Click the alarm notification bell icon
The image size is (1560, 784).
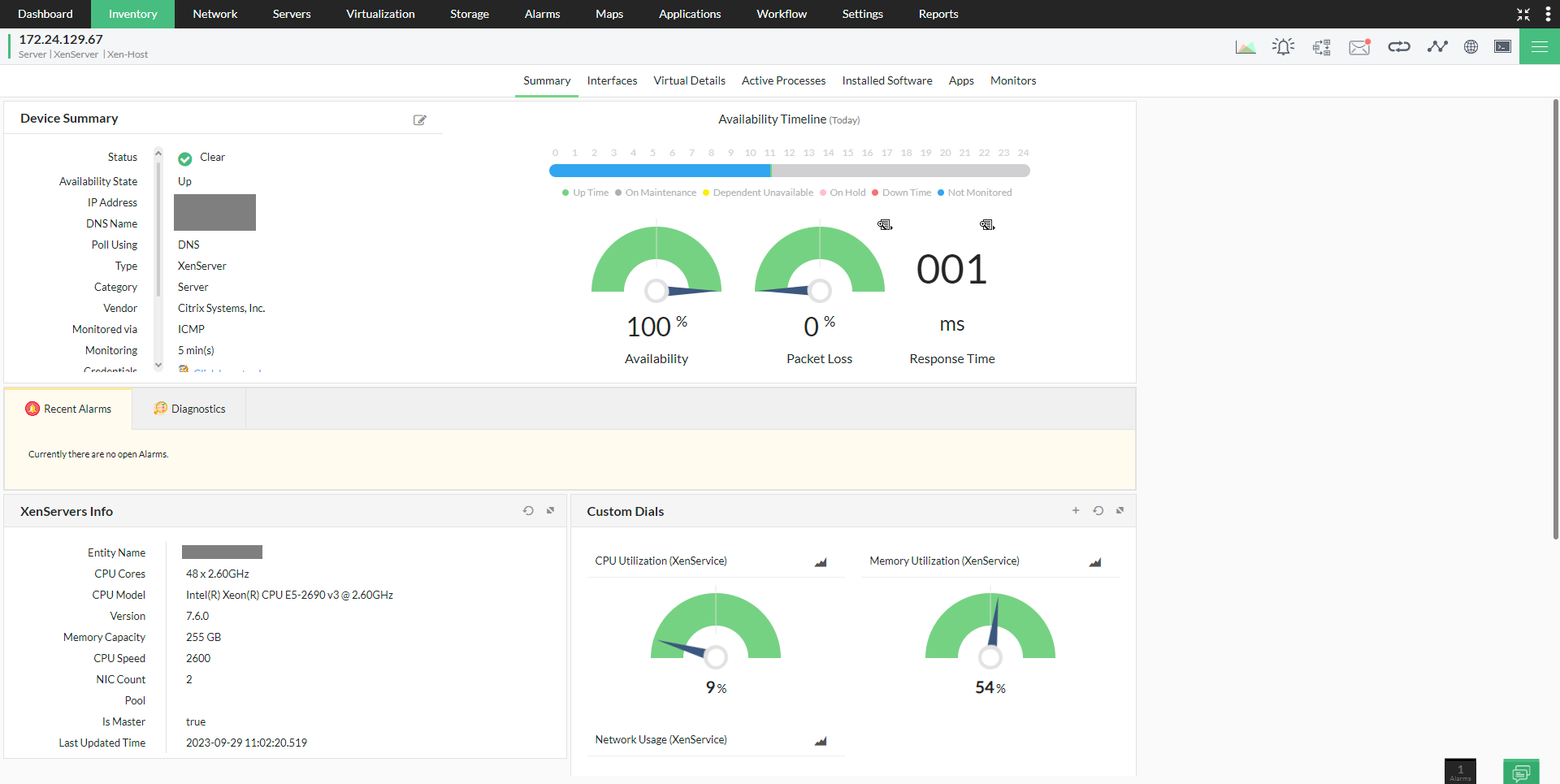click(1284, 46)
